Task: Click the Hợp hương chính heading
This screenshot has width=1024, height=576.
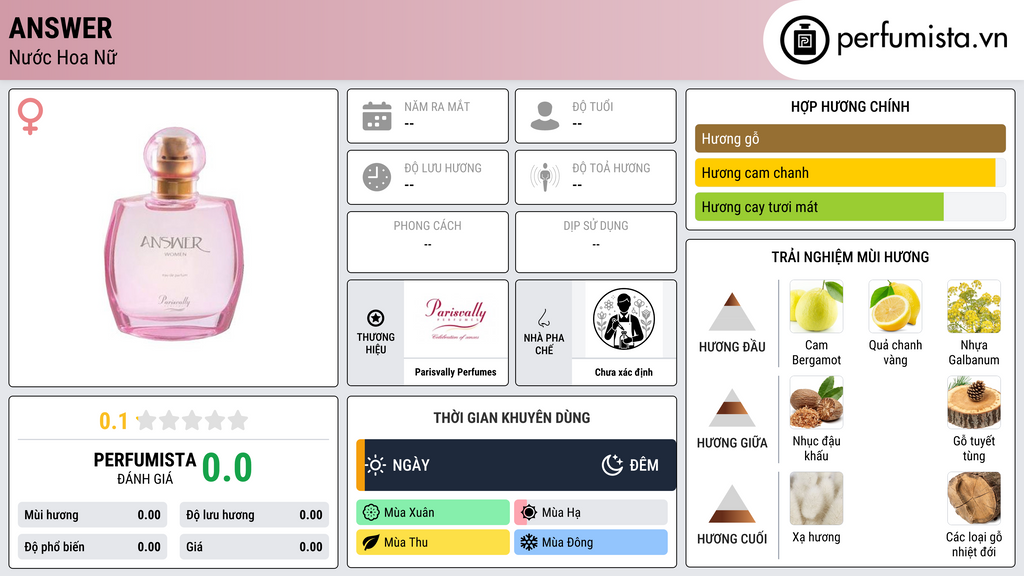Action: 850,106
